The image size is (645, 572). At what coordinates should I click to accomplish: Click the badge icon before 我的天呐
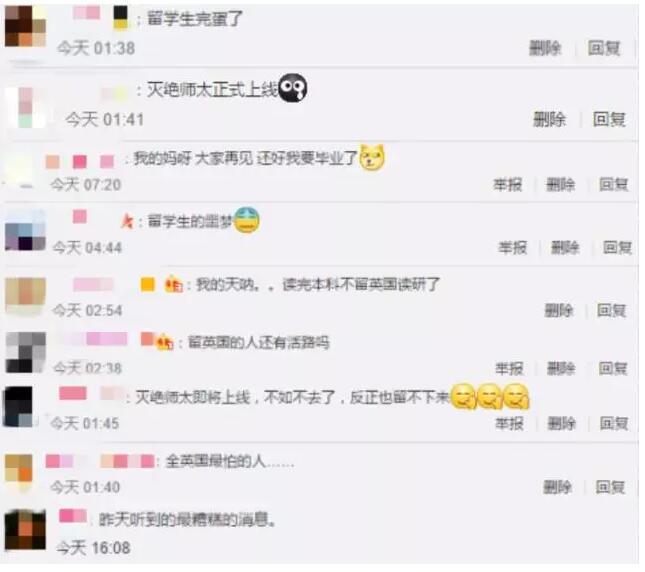coord(173,285)
